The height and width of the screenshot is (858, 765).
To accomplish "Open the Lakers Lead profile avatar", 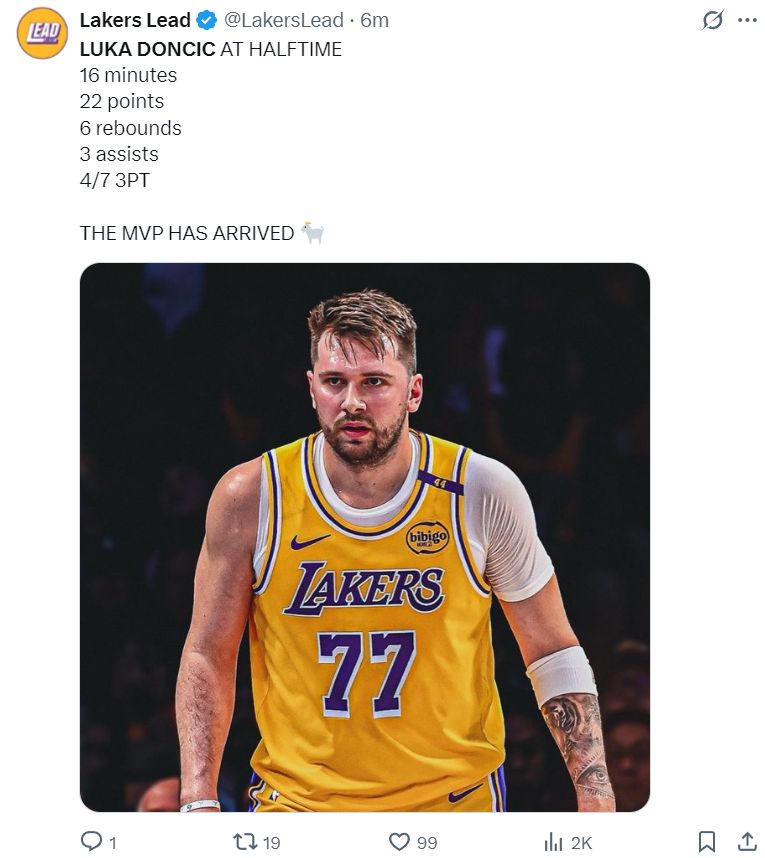I will 42,34.
